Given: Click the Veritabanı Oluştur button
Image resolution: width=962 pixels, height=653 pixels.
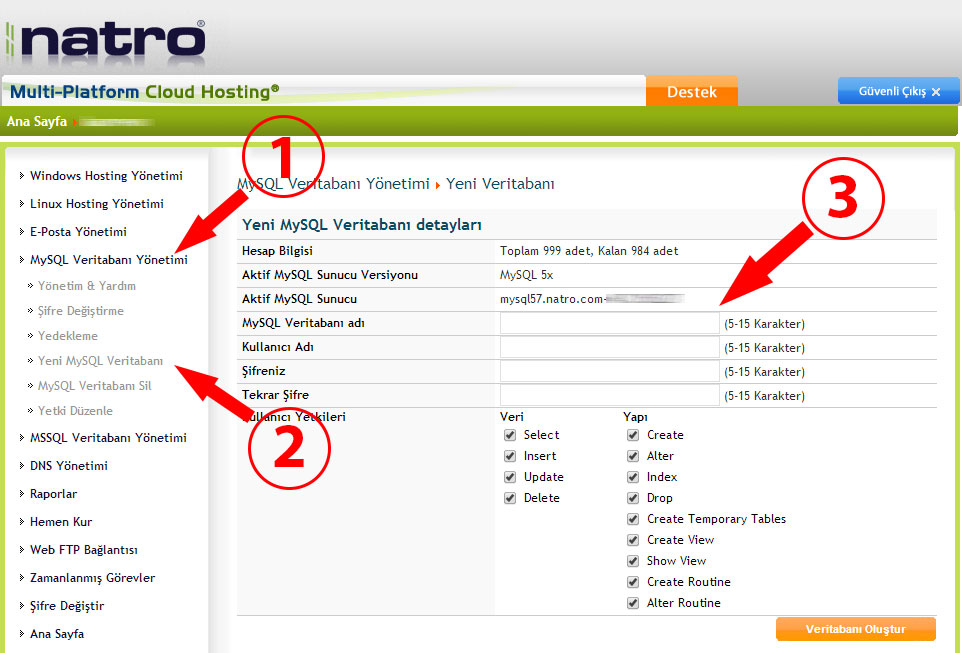Looking at the screenshot, I should pos(856,629).
